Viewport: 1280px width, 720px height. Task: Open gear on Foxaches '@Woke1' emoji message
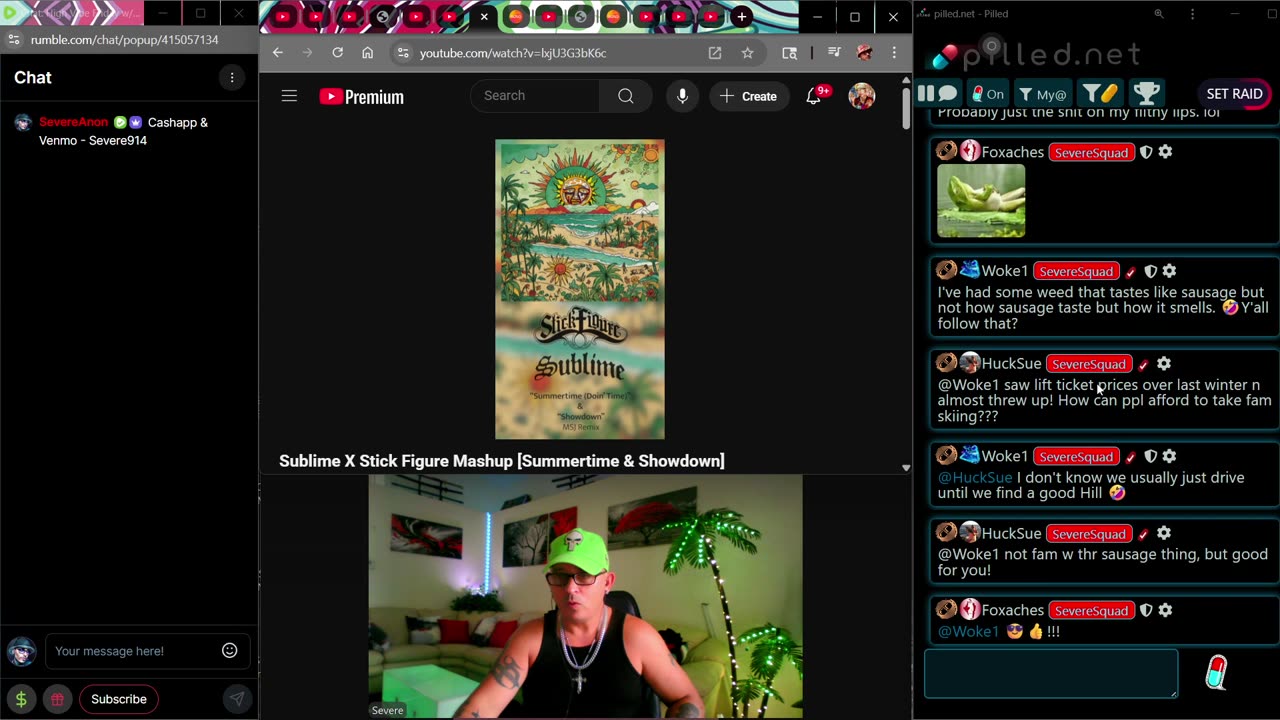click(x=1165, y=610)
